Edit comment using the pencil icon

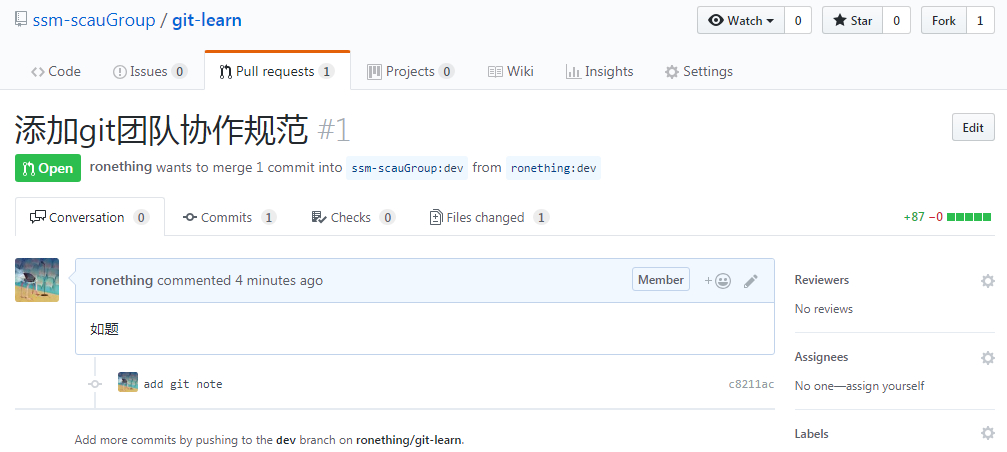751,281
